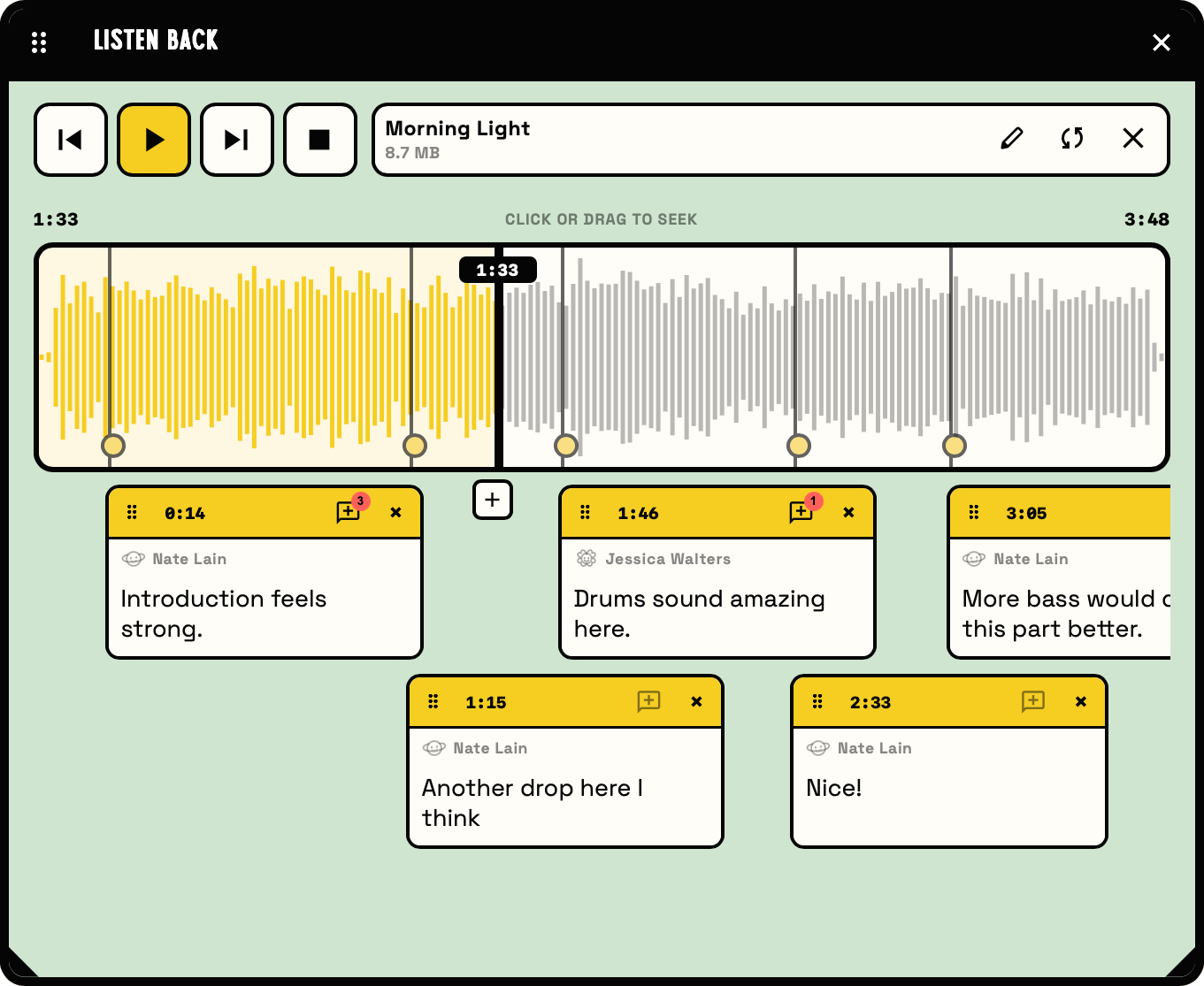1204x986 pixels.
Task: Click the 'Click or drag to seek' hint
Action: (x=601, y=219)
